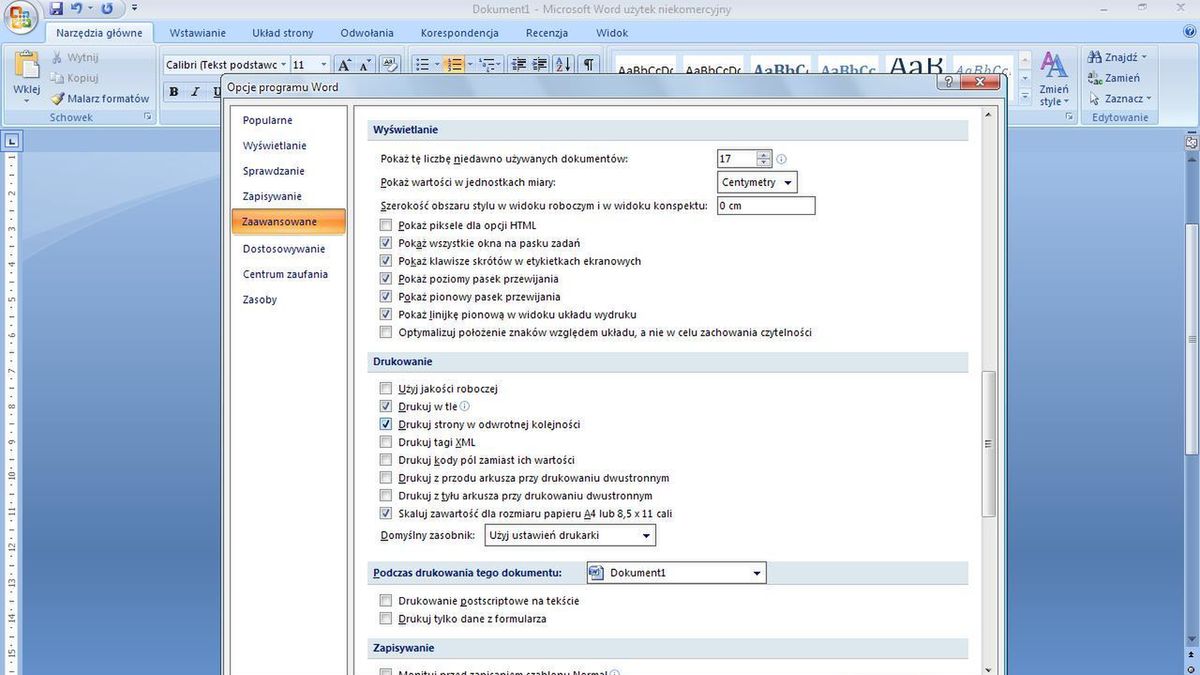Expand the Zaznacz dropdown arrow
Screen dimensions: 1200x675
point(1149,98)
